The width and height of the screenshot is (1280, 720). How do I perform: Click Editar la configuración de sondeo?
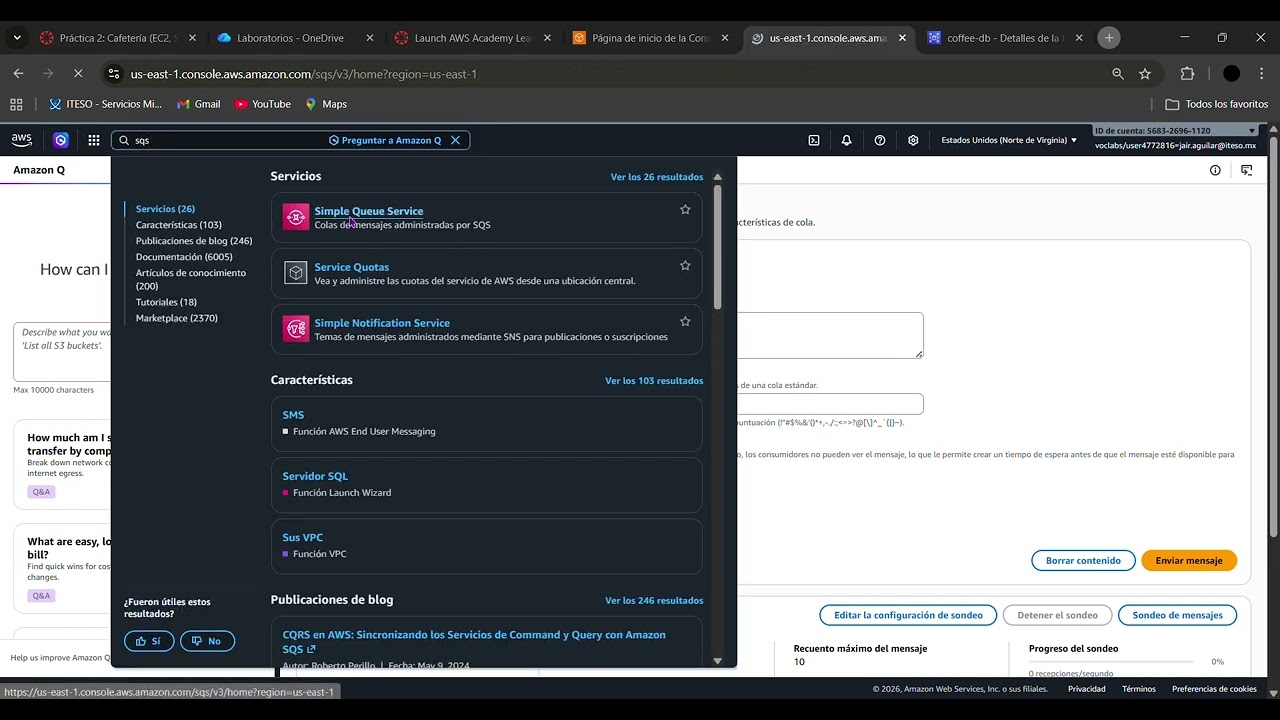click(909, 615)
